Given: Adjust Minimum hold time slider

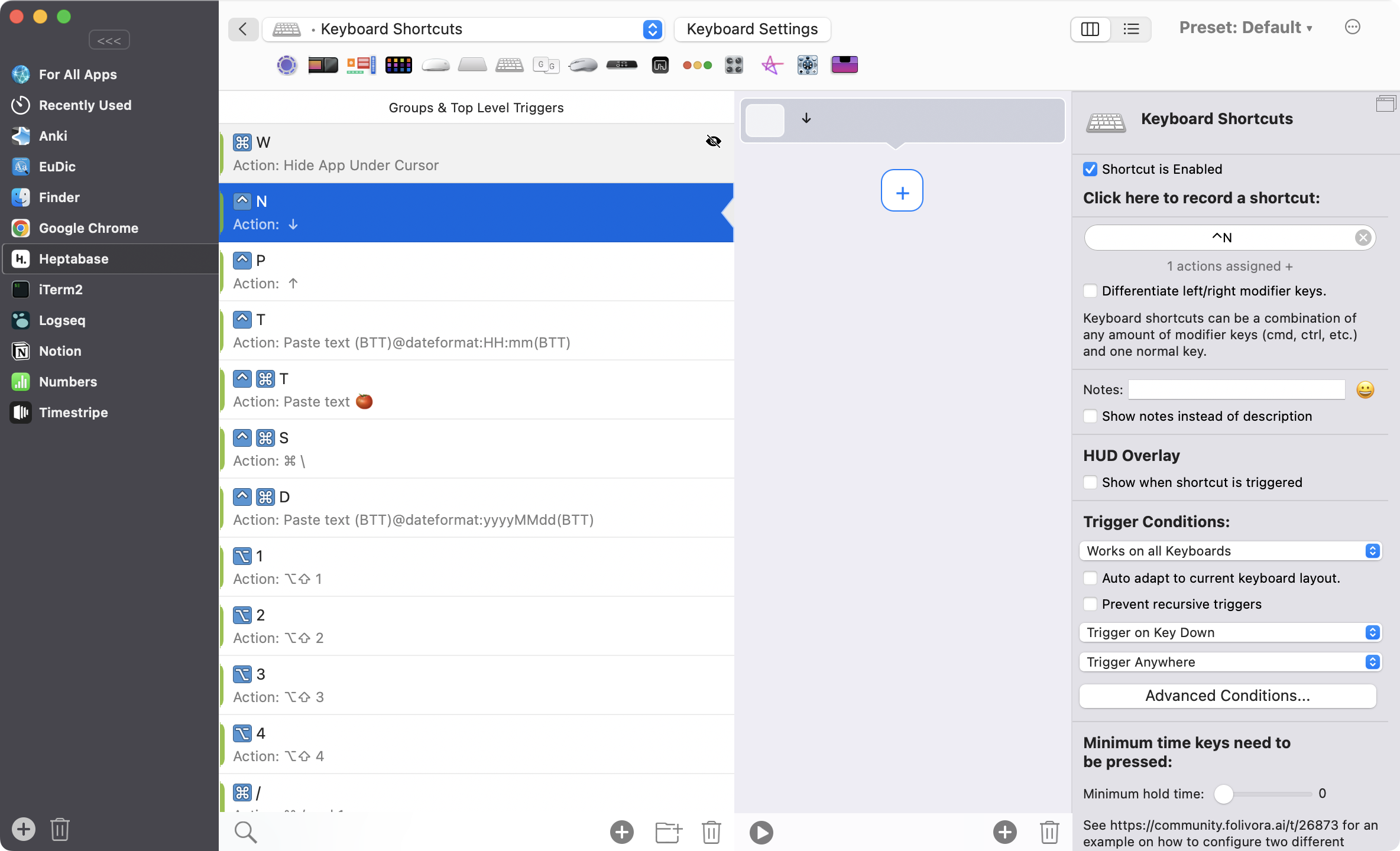Looking at the screenshot, I should click(x=1224, y=794).
